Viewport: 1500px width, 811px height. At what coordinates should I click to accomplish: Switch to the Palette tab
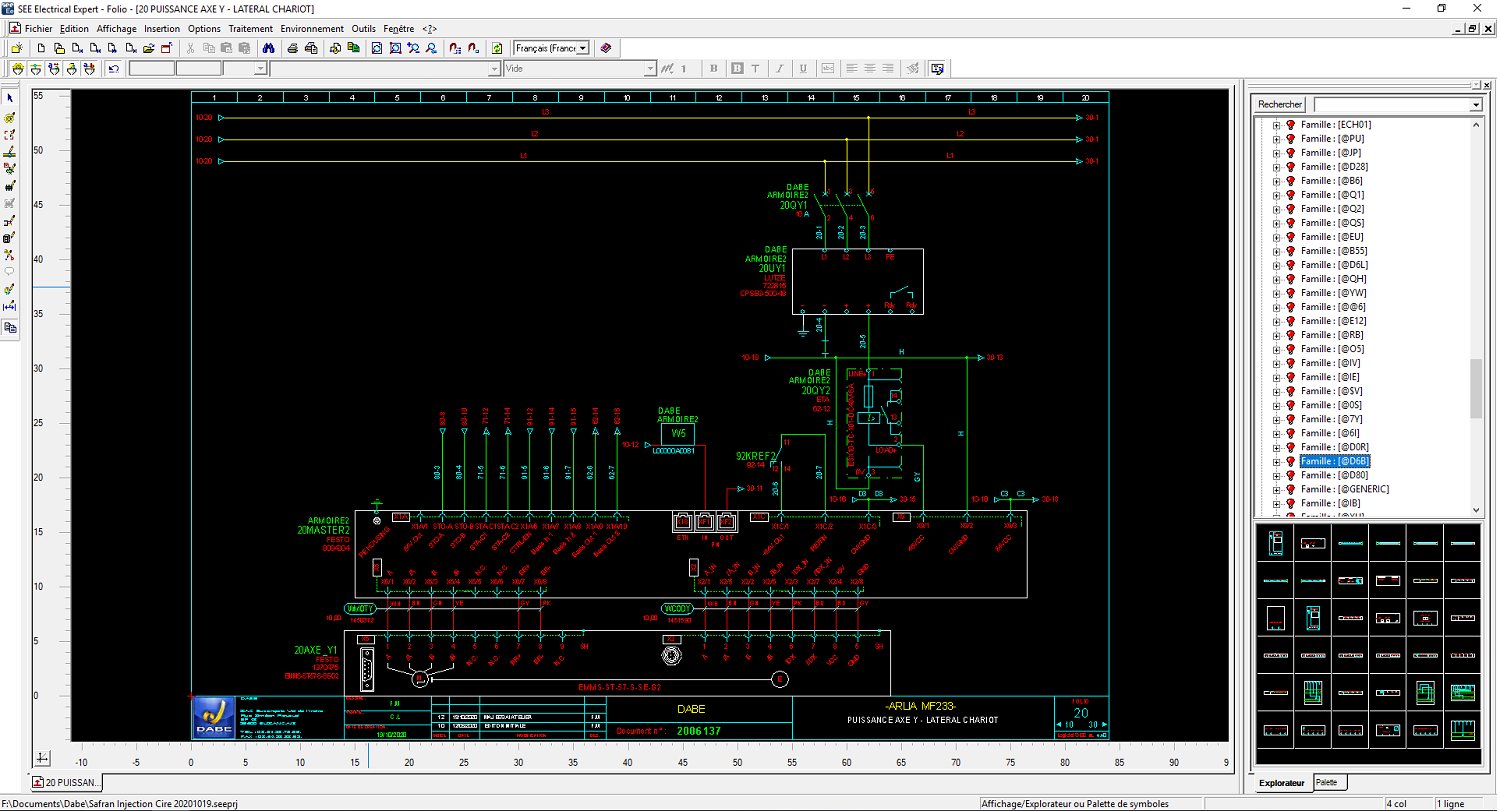[1327, 783]
